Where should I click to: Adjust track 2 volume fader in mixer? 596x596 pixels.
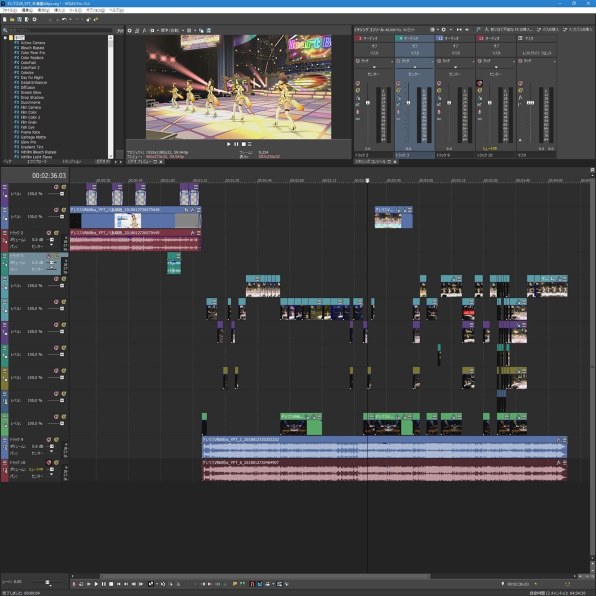click(x=368, y=103)
